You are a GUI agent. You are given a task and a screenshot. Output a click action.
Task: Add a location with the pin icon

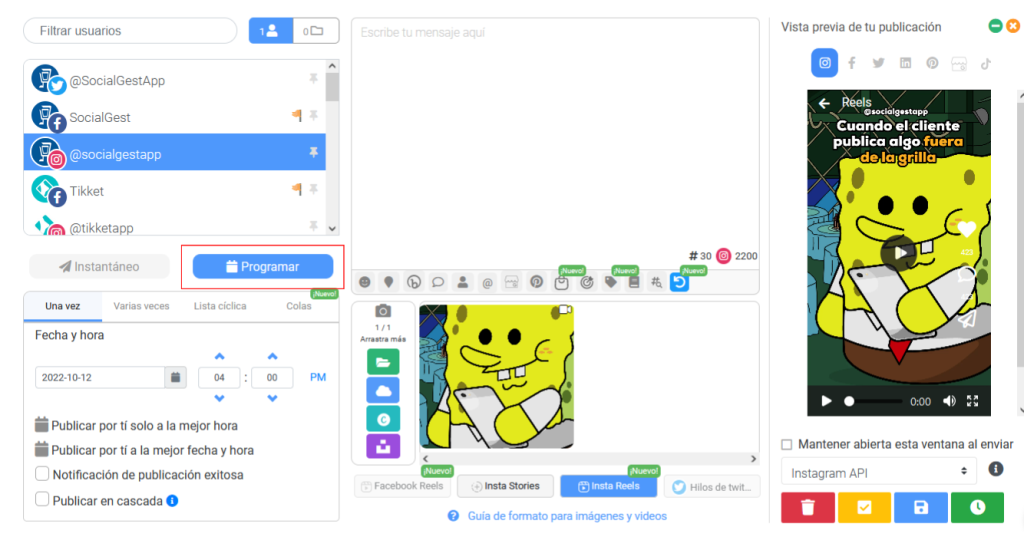click(x=389, y=282)
